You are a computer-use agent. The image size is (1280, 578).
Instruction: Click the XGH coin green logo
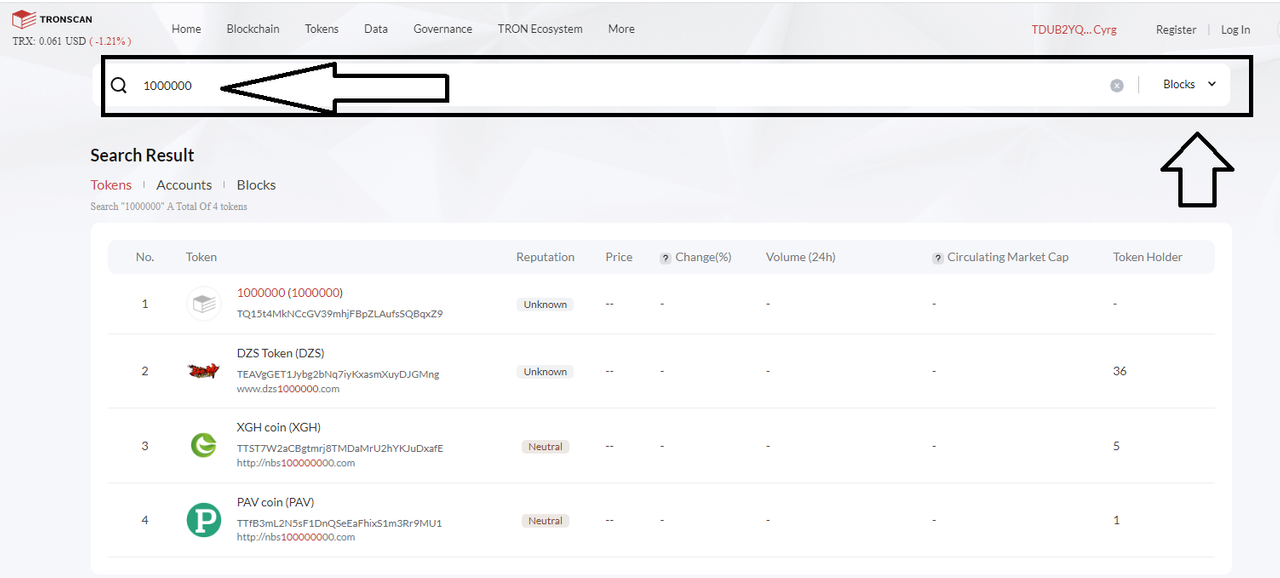point(204,445)
